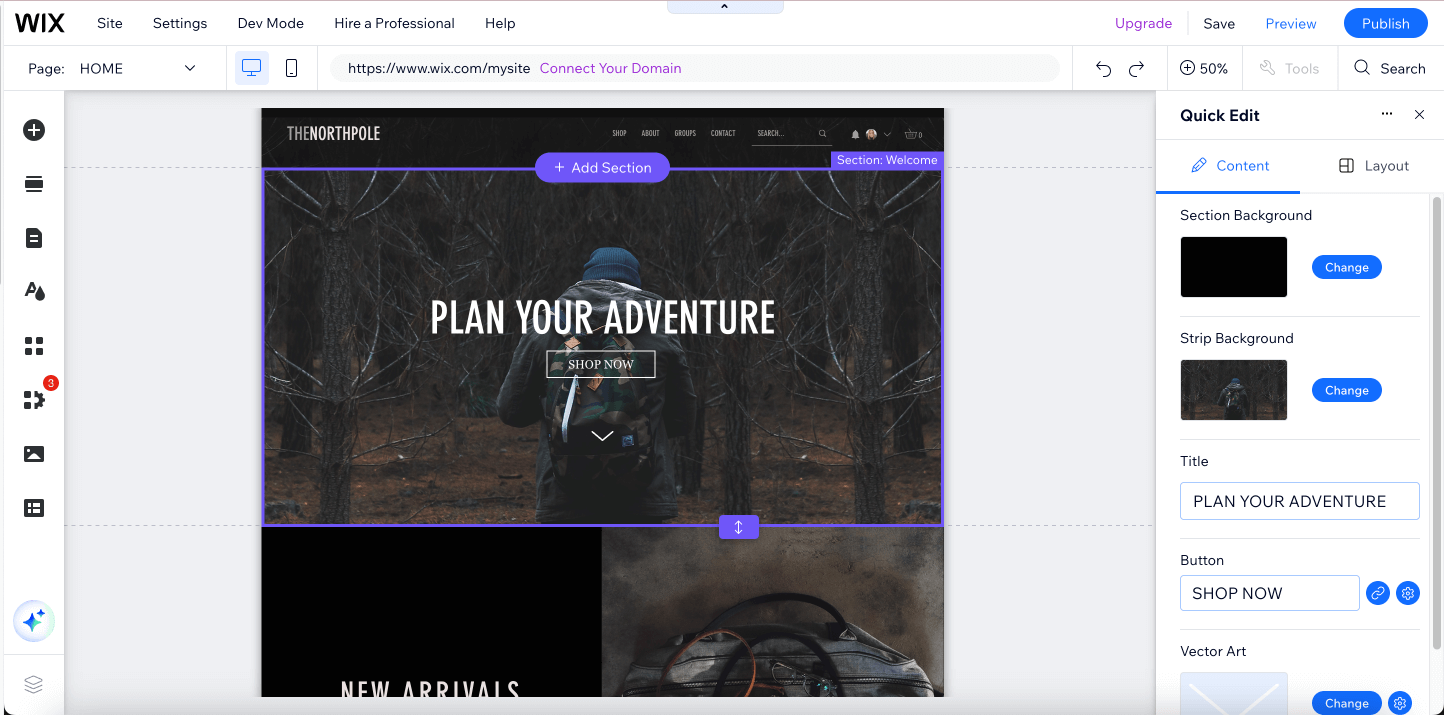
Task: Open the Add Apps grid icon
Action: point(34,346)
